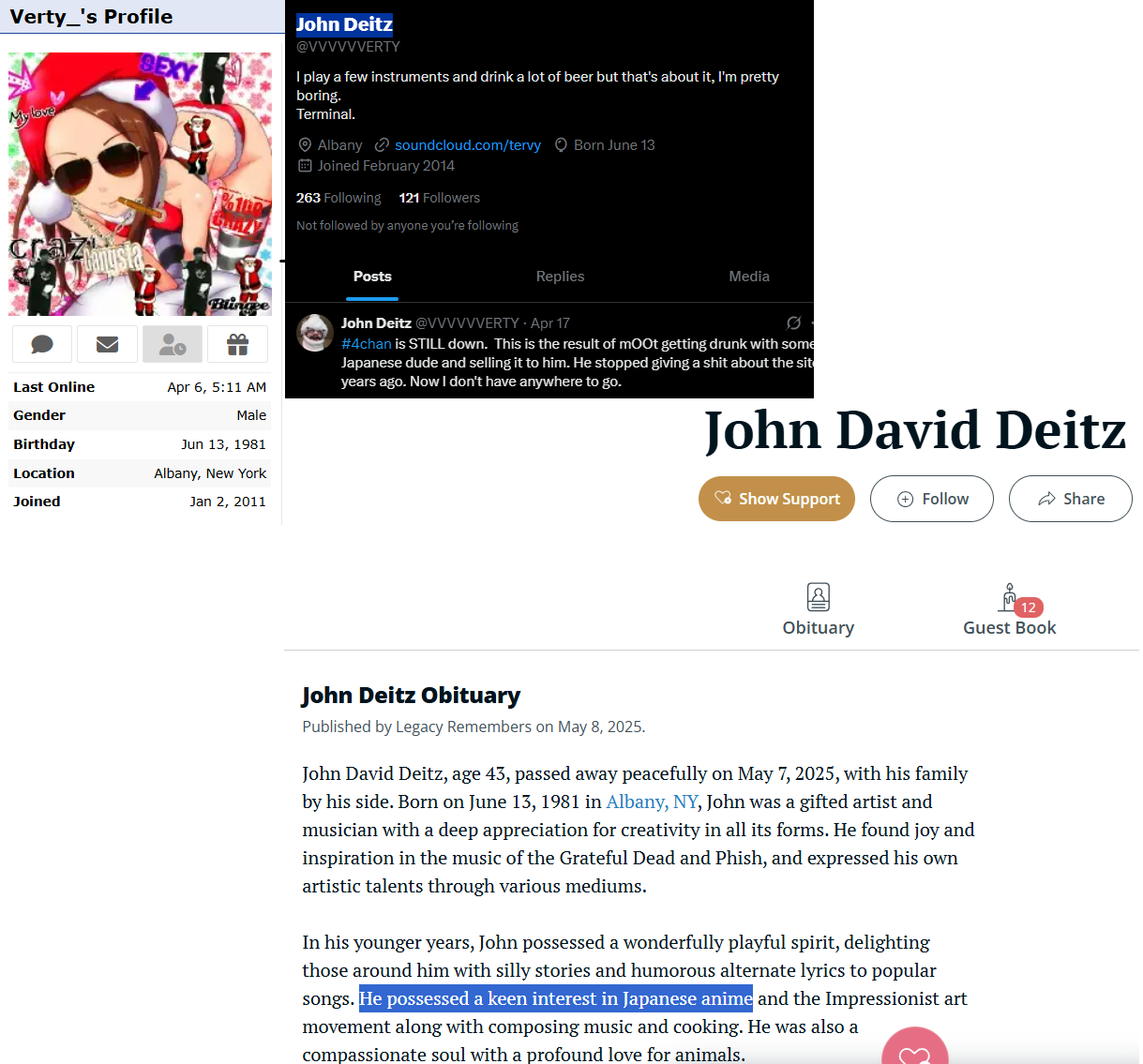Open the 121 Followers list
The image size is (1143, 1064).
439,198
